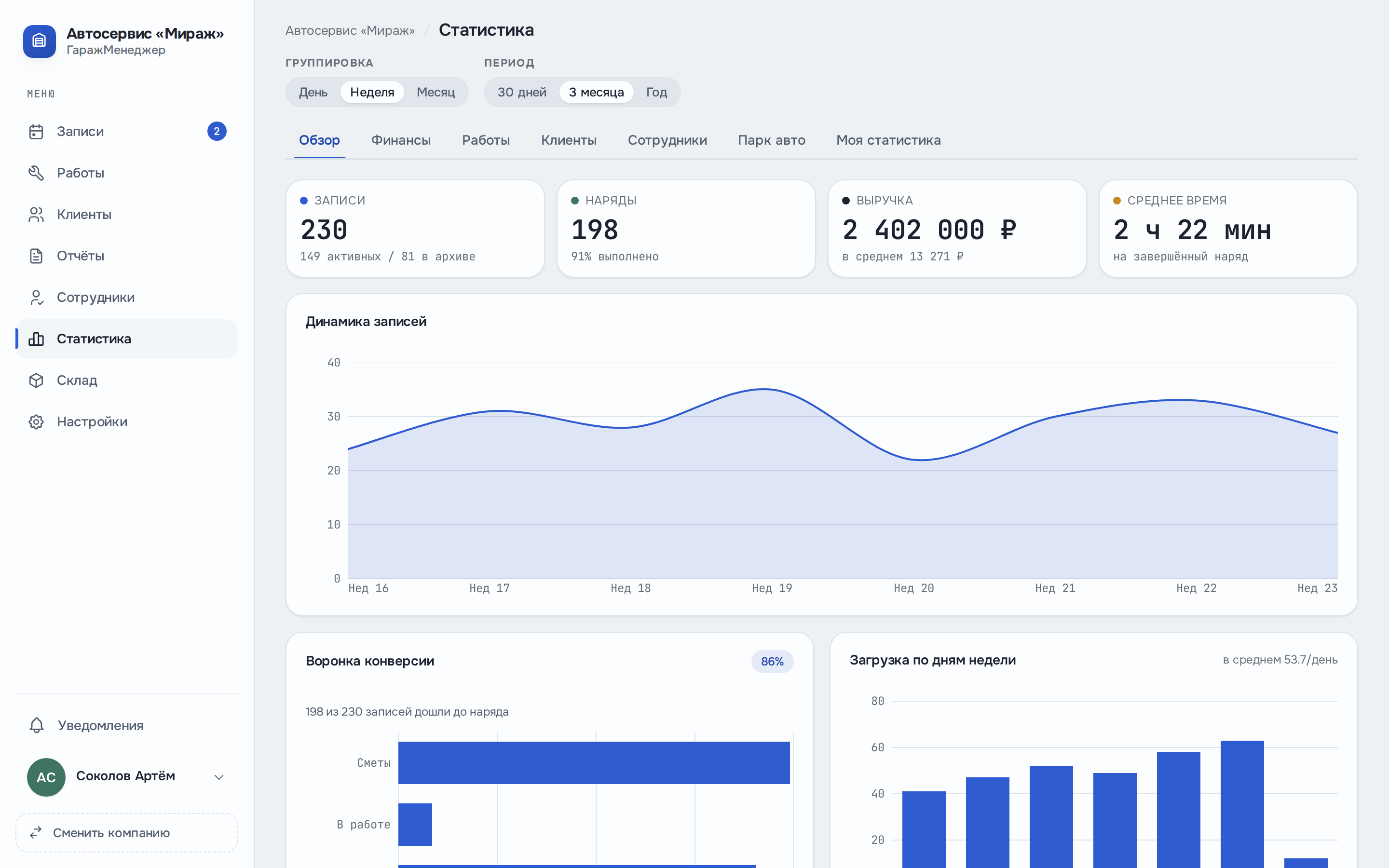Click the Нед 19 axis label

coord(772,588)
